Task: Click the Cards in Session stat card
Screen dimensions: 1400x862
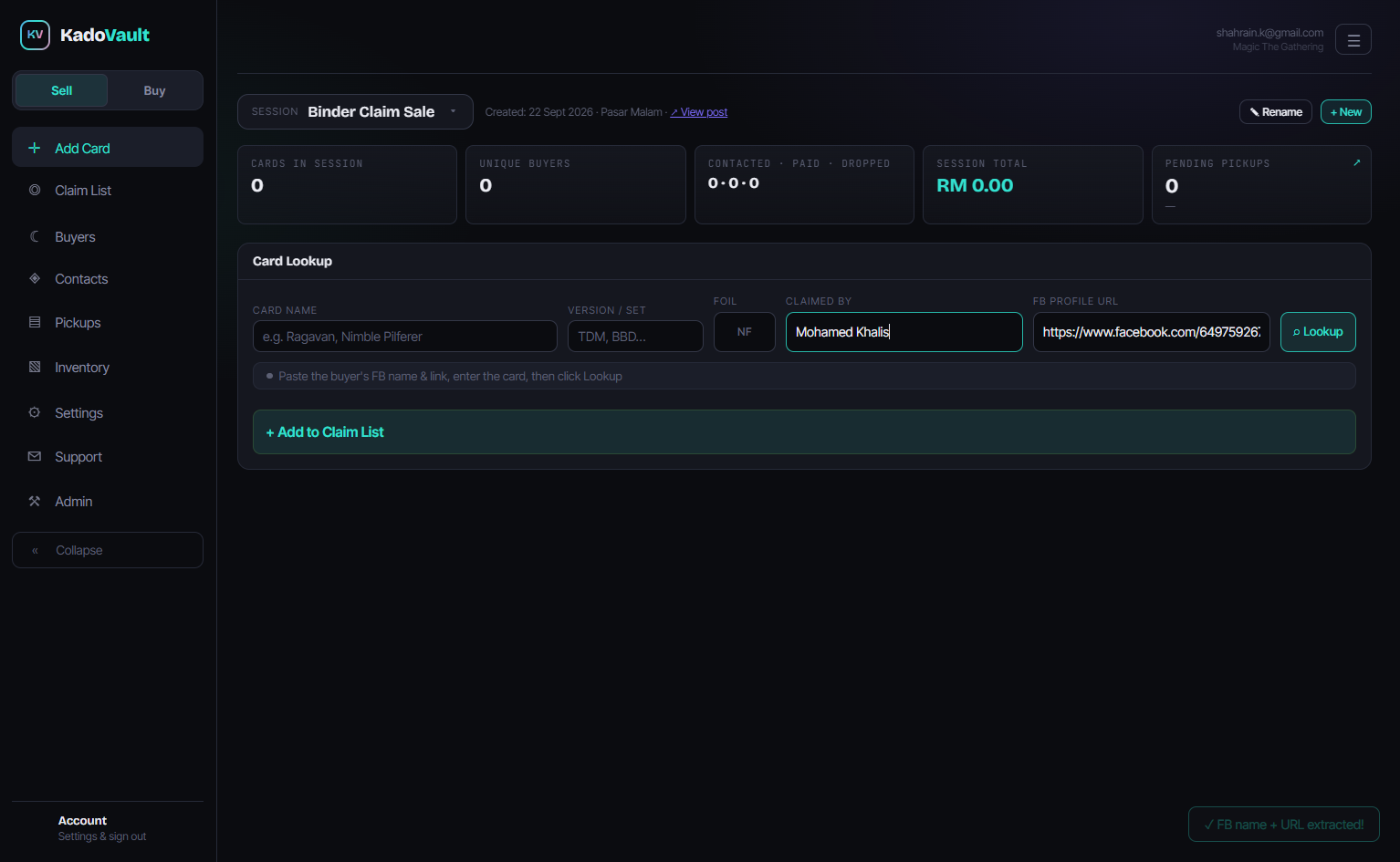Action: 347,184
